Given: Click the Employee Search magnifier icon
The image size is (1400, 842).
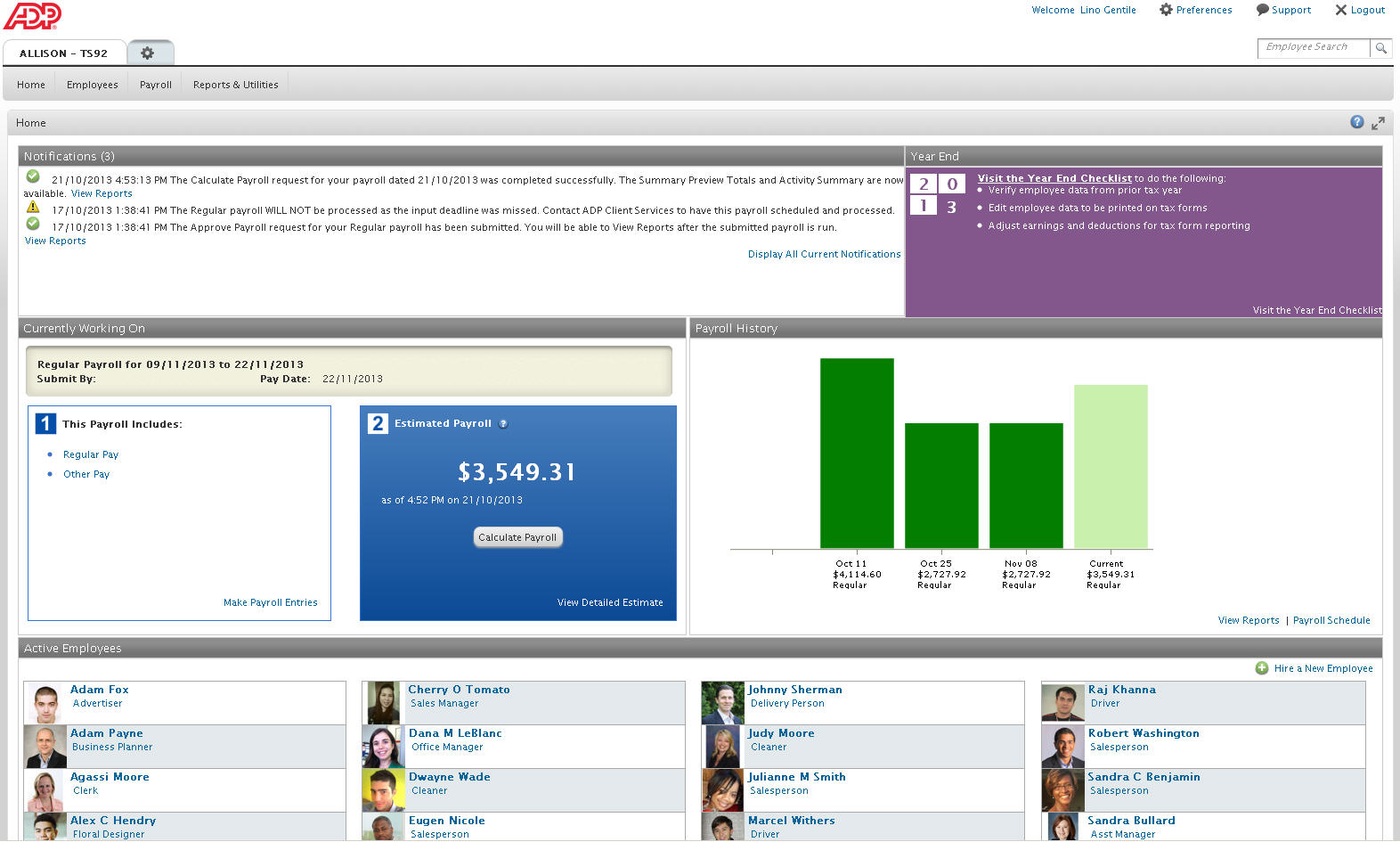Looking at the screenshot, I should tap(1380, 48).
